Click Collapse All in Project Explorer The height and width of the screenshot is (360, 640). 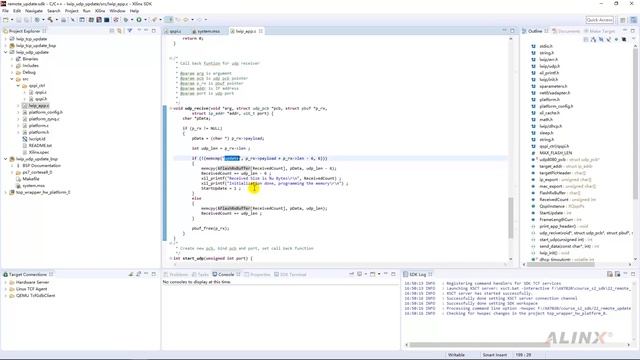click(112, 31)
